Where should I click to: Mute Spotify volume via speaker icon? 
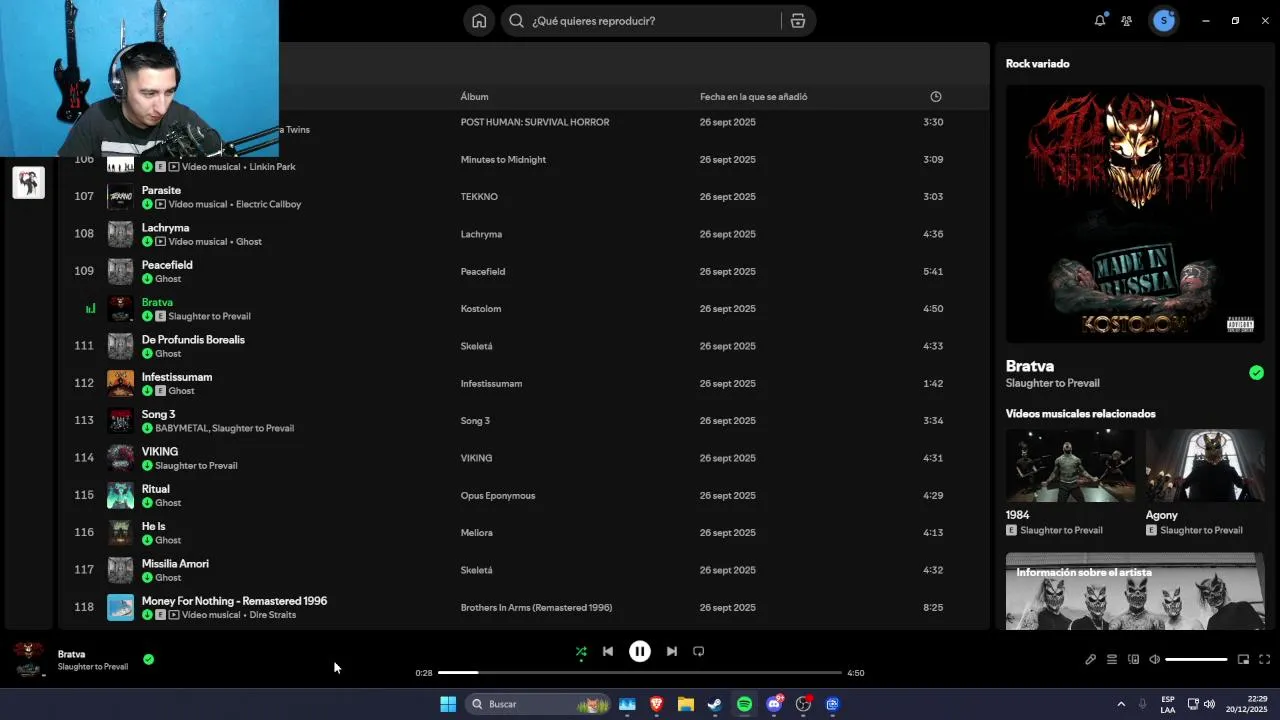[x=1155, y=659]
